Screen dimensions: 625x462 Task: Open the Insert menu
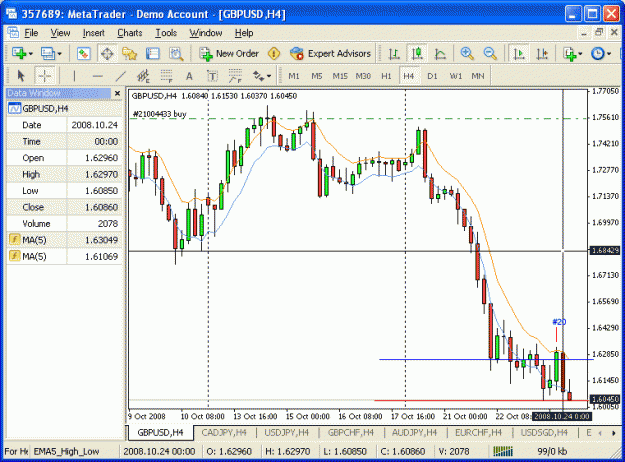click(x=93, y=33)
